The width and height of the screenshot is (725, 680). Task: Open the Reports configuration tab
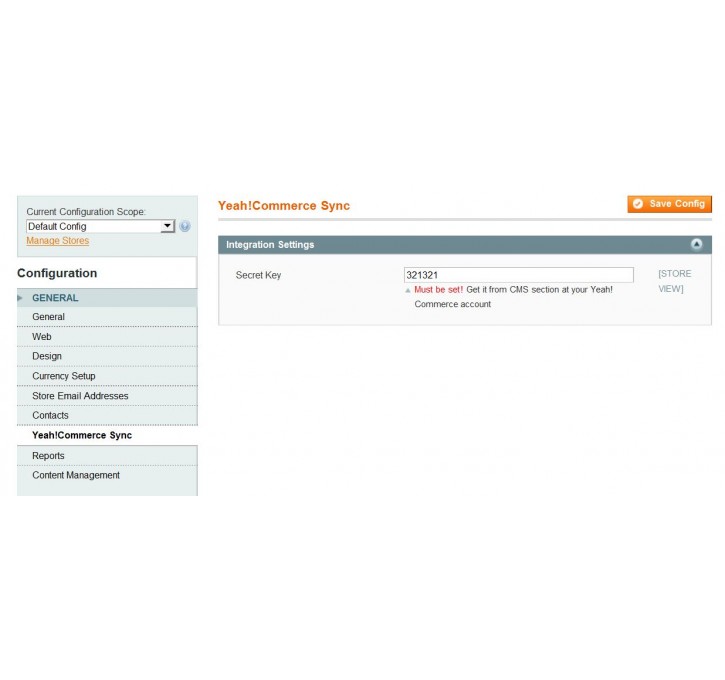[x=107, y=456]
